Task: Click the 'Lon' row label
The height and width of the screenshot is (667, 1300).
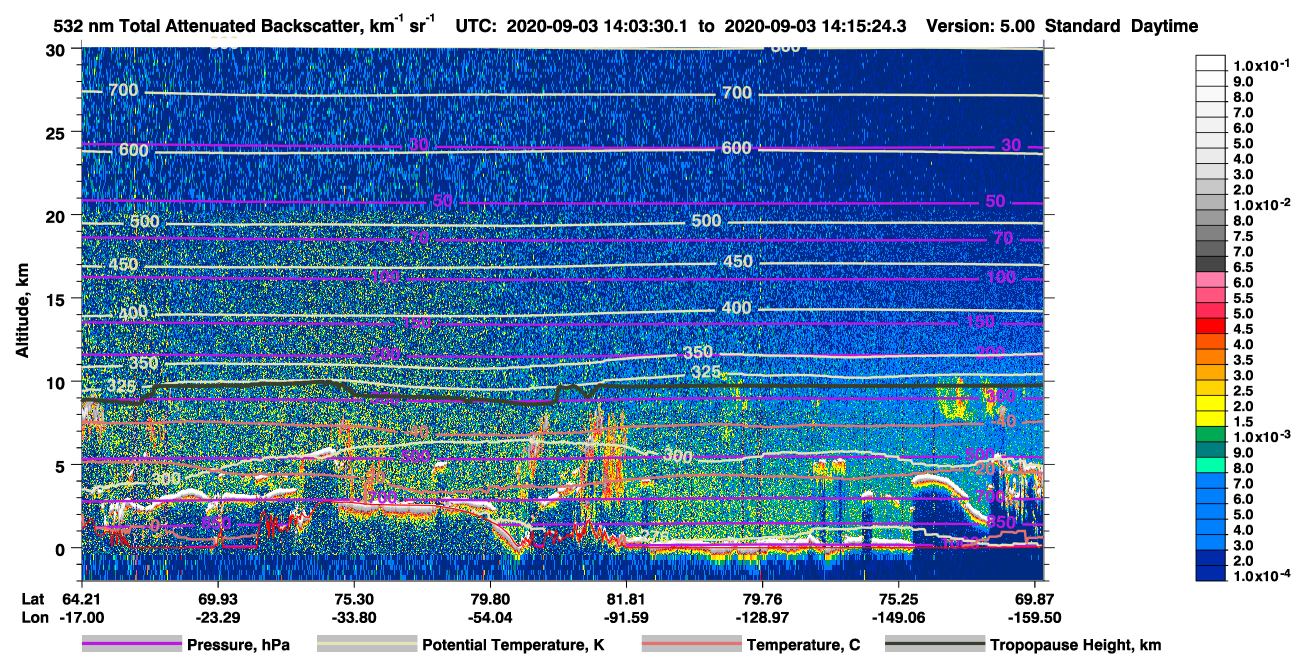Action: [33, 617]
